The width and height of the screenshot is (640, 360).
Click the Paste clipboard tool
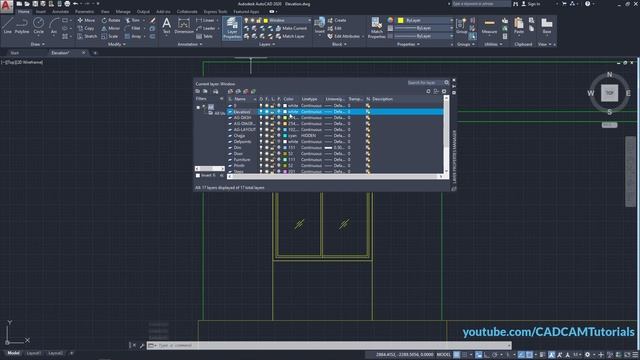tap(519, 26)
